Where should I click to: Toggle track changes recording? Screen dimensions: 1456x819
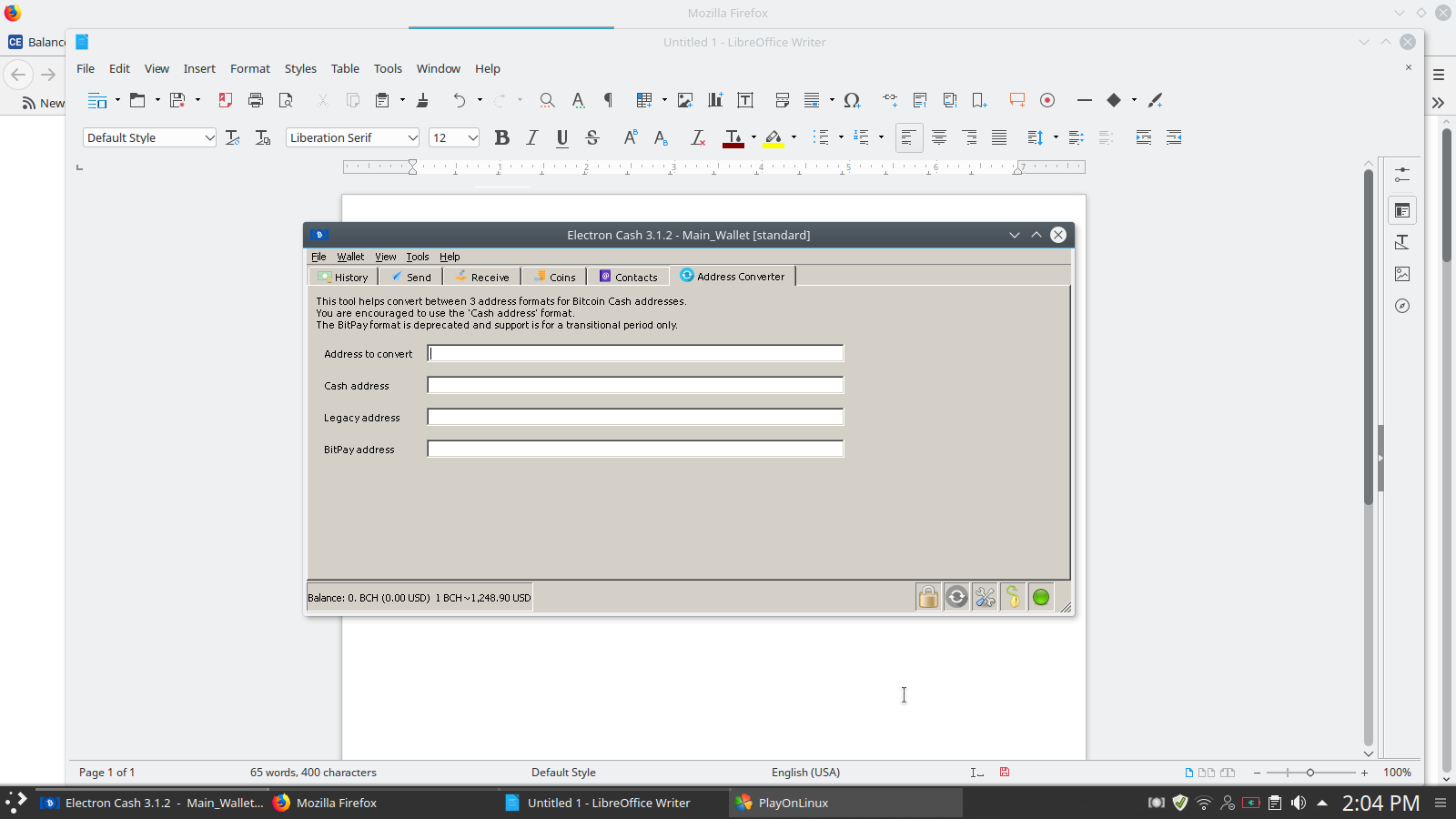(x=1047, y=100)
